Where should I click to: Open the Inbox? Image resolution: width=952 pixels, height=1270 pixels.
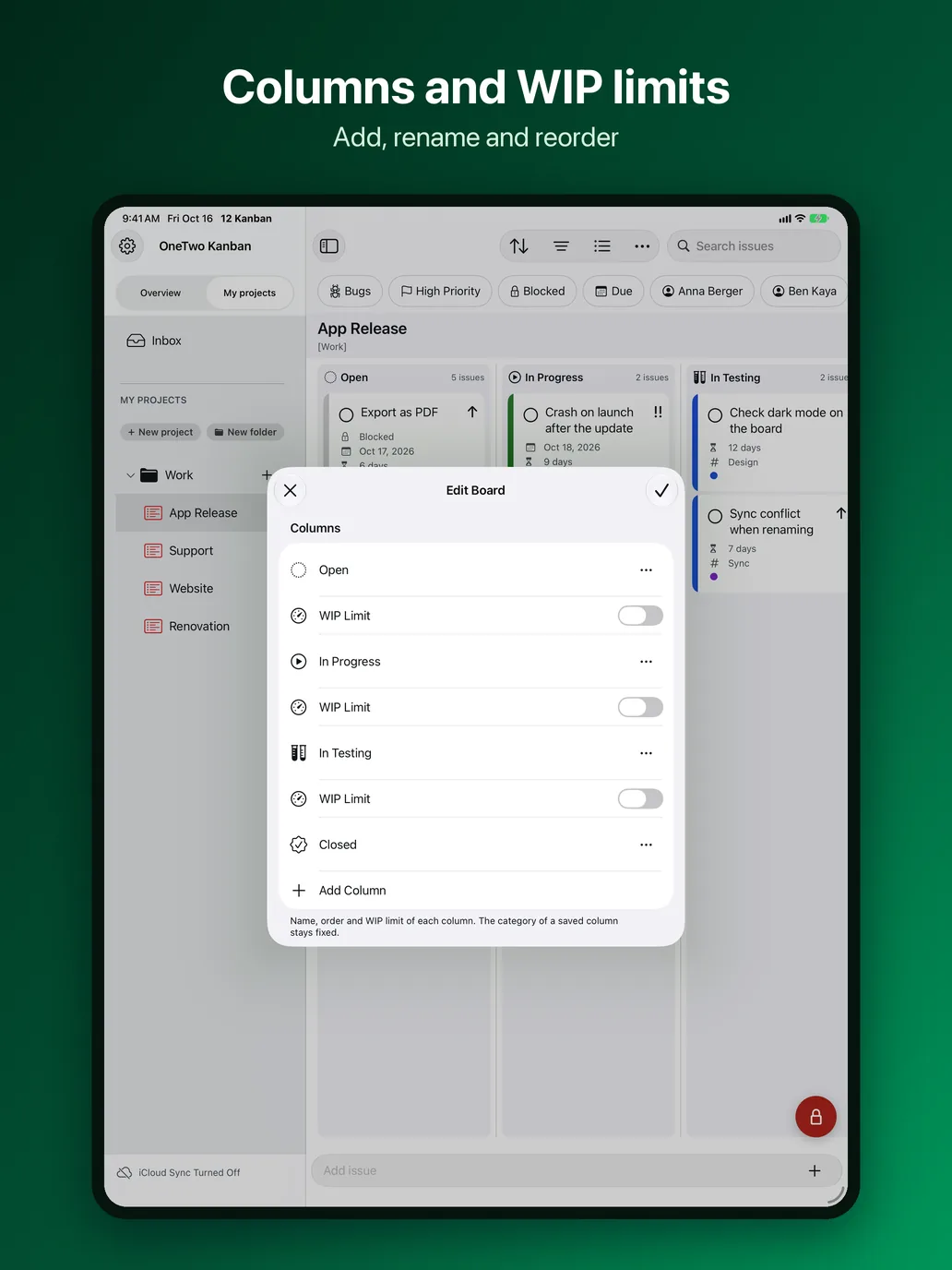point(154,341)
